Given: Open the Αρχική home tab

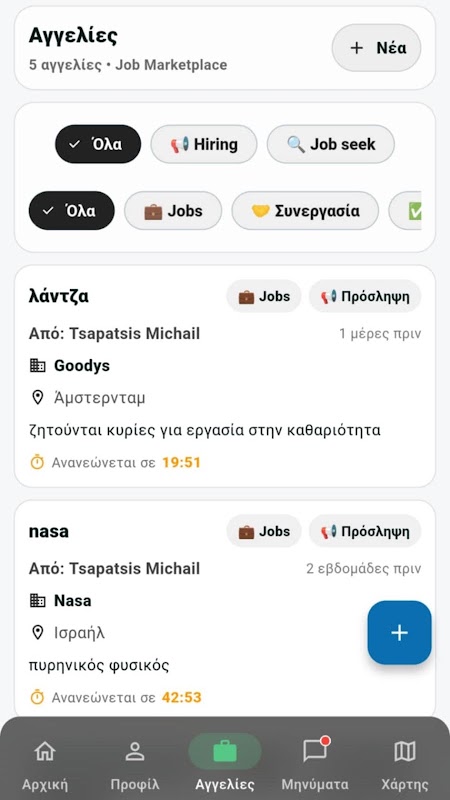Looking at the screenshot, I should pyautogui.click(x=45, y=765).
